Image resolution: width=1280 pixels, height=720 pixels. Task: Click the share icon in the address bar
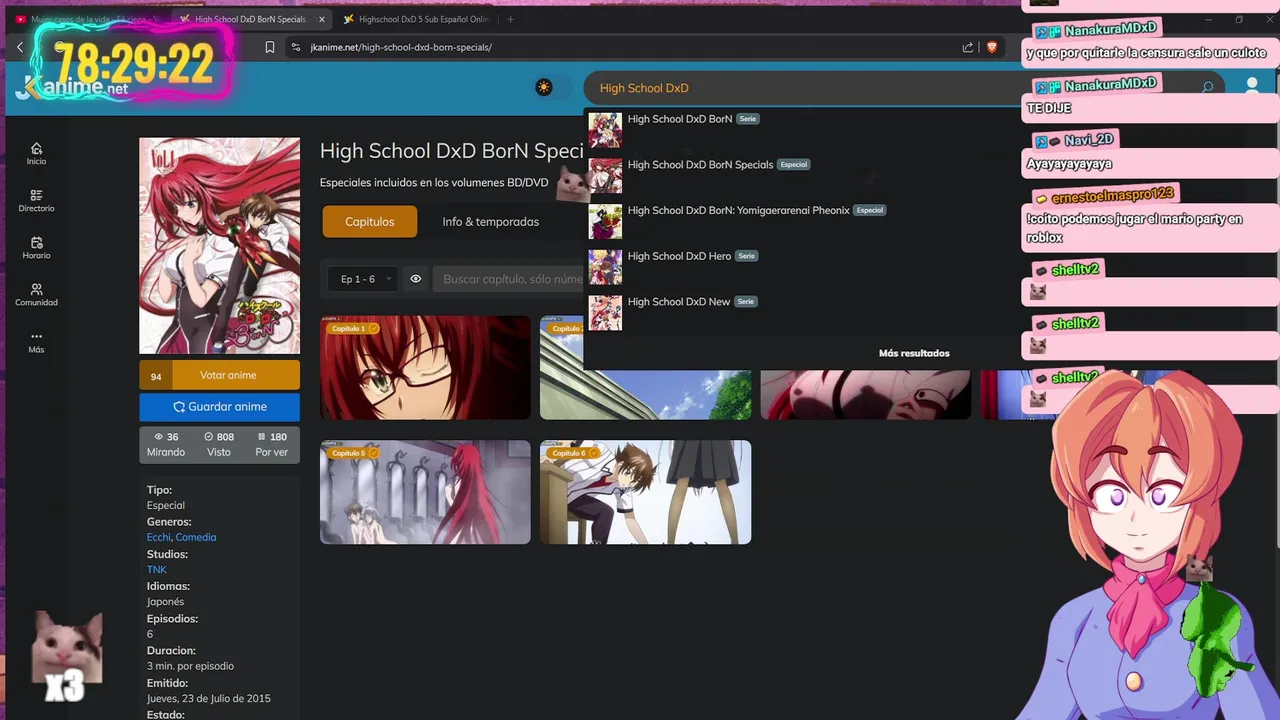(x=968, y=47)
